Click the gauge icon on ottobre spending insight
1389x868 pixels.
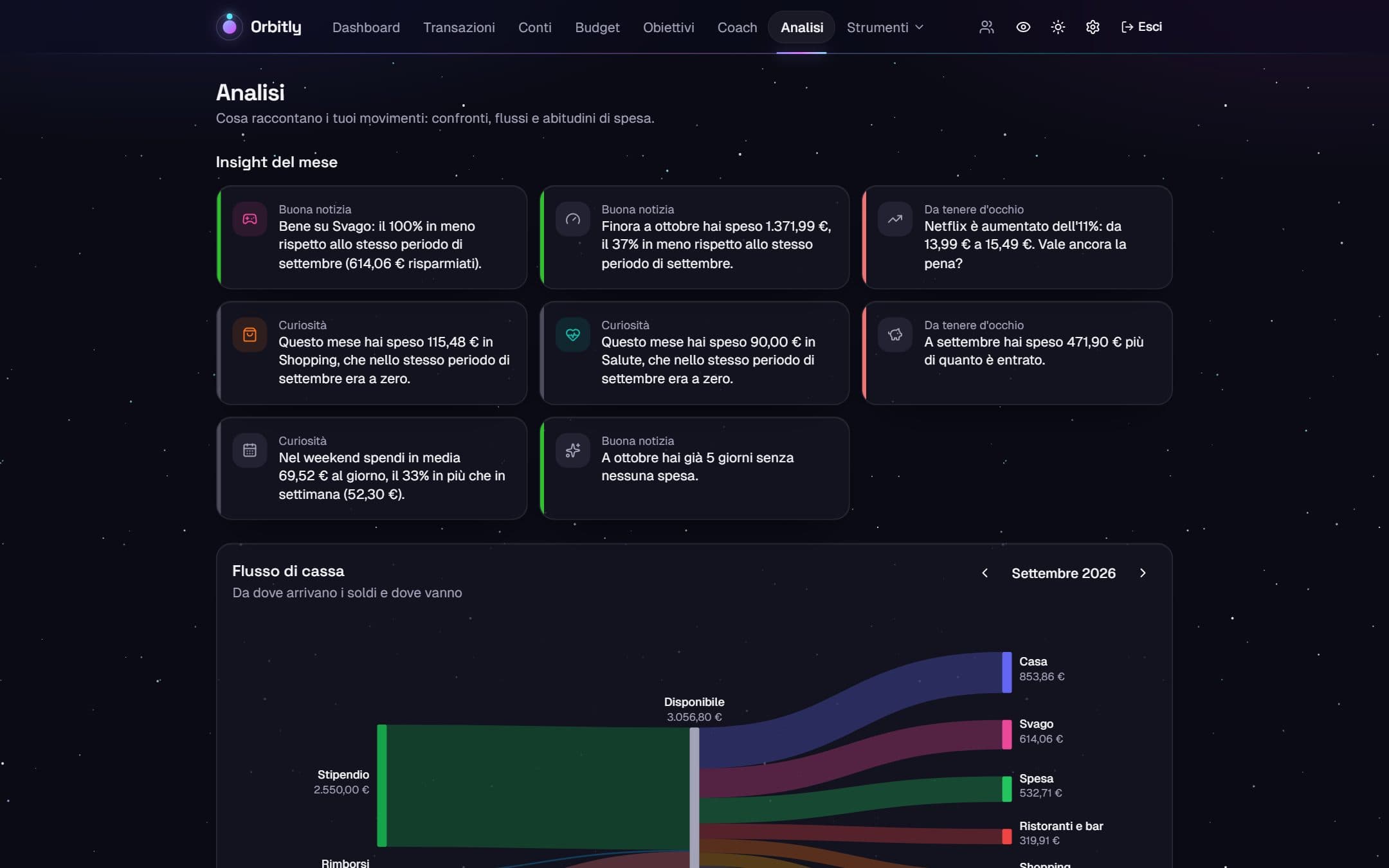pos(573,219)
